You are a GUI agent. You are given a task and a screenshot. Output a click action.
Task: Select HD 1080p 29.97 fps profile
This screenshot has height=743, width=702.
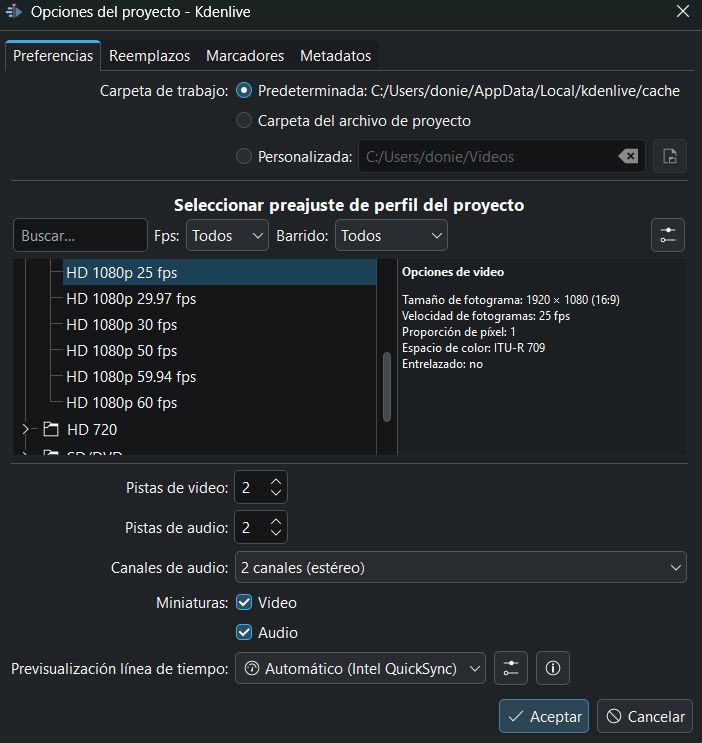[219, 299]
